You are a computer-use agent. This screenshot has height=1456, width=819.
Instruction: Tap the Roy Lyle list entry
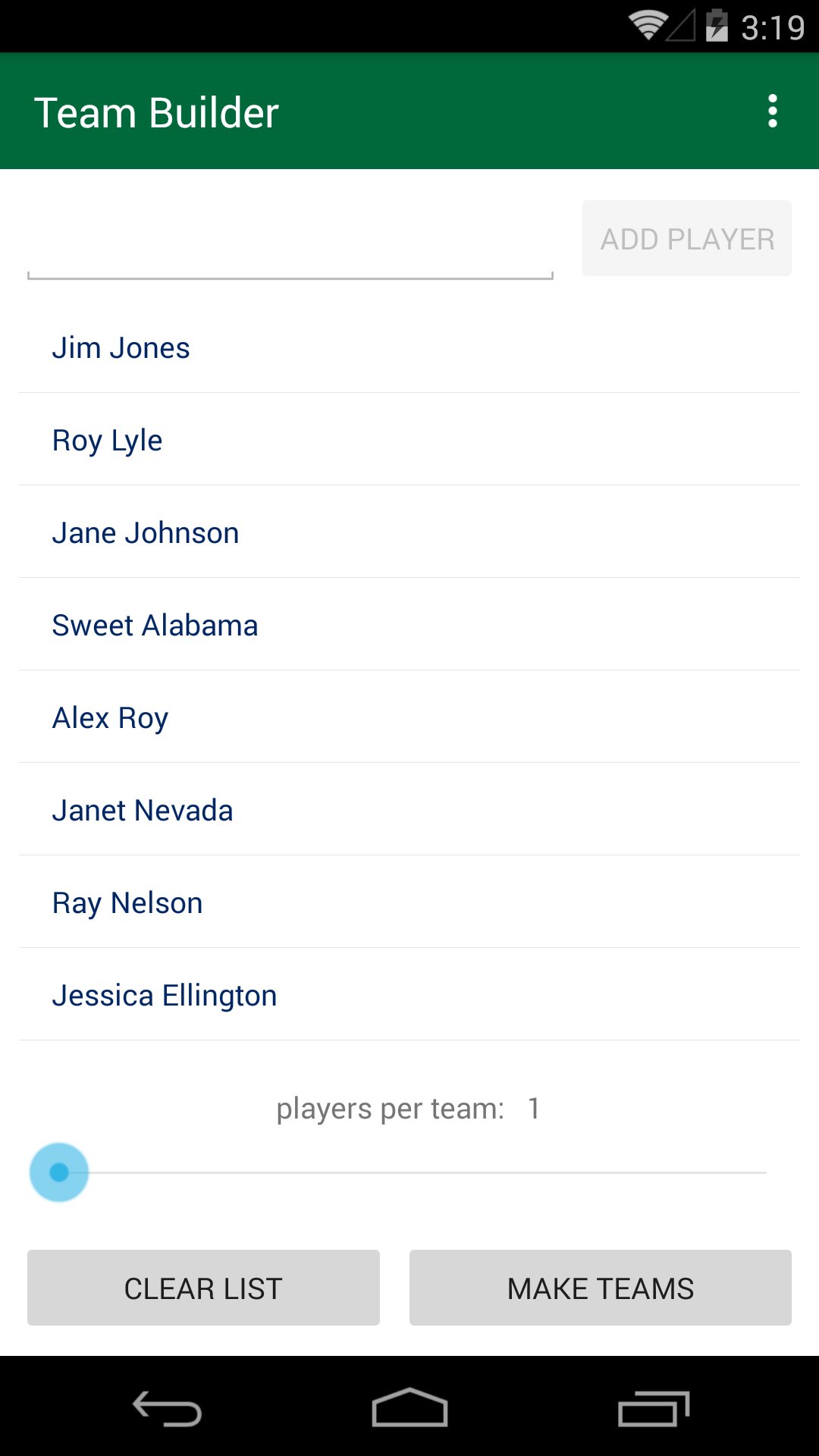pos(107,441)
